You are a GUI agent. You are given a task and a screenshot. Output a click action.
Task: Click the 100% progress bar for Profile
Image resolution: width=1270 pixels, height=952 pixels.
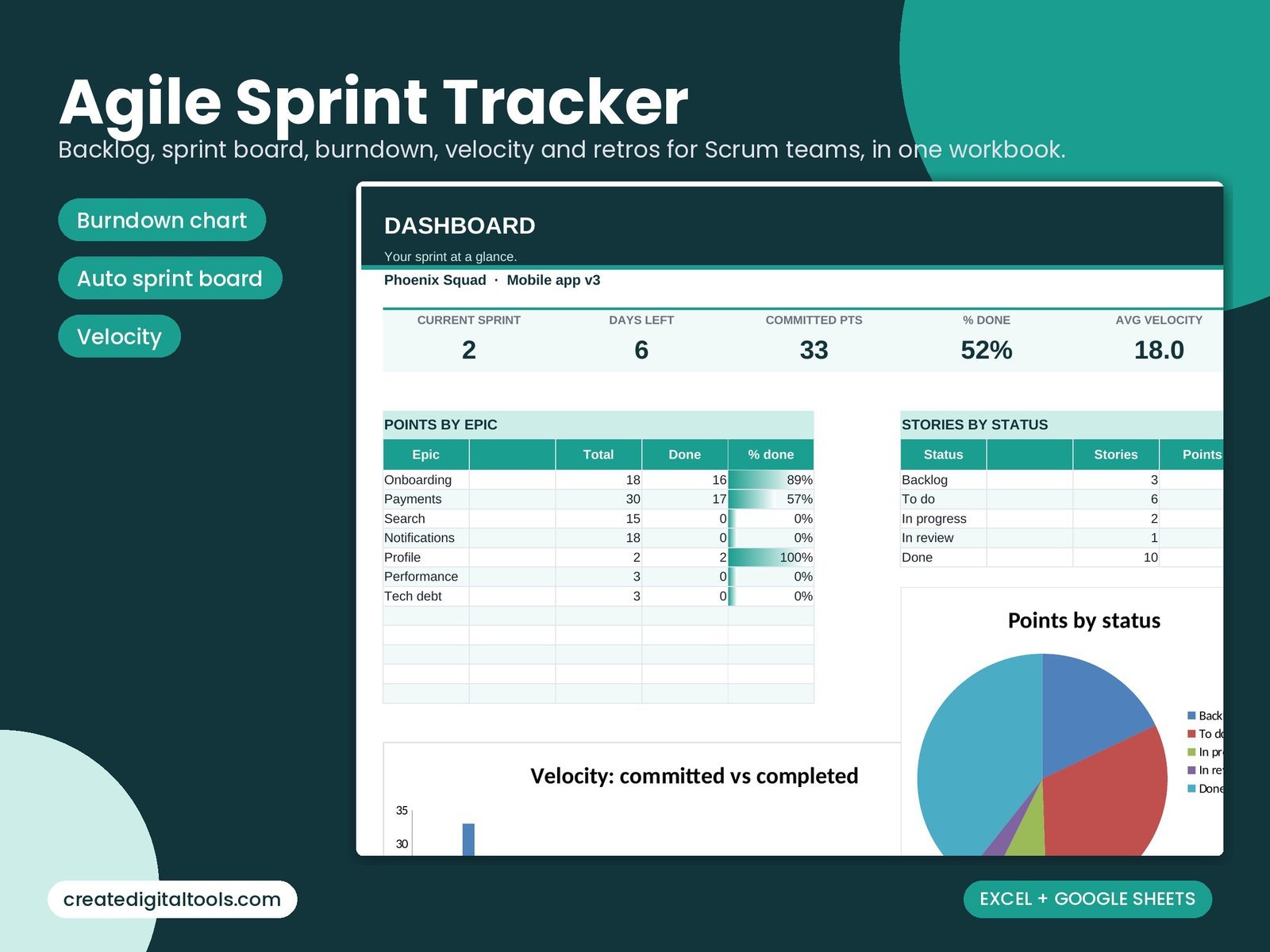771,558
